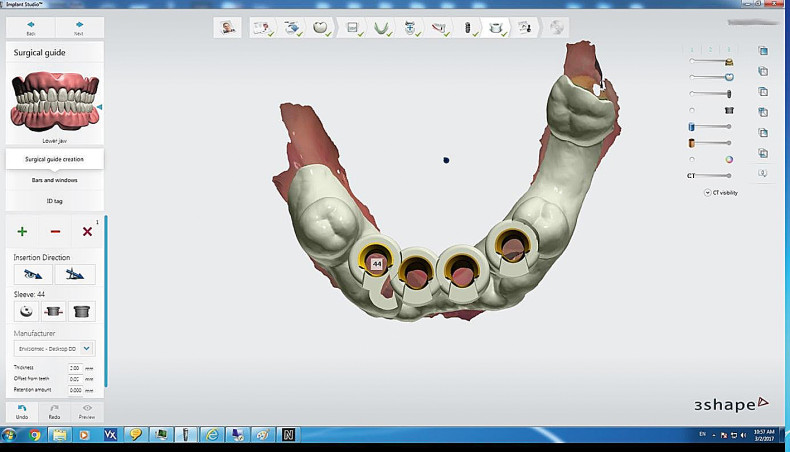Add element with the green plus

pyautogui.click(x=22, y=231)
